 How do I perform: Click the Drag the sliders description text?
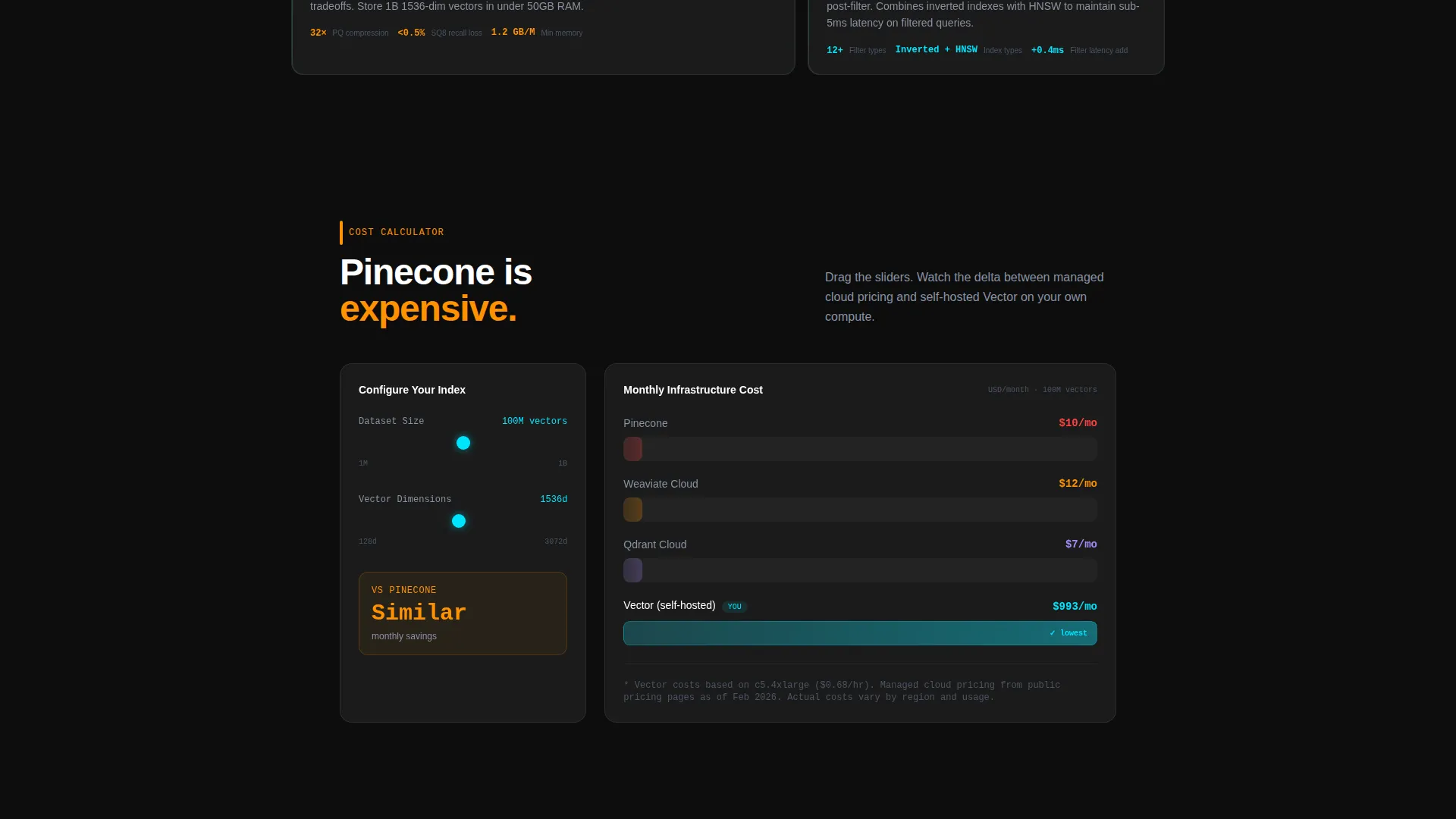[965, 297]
